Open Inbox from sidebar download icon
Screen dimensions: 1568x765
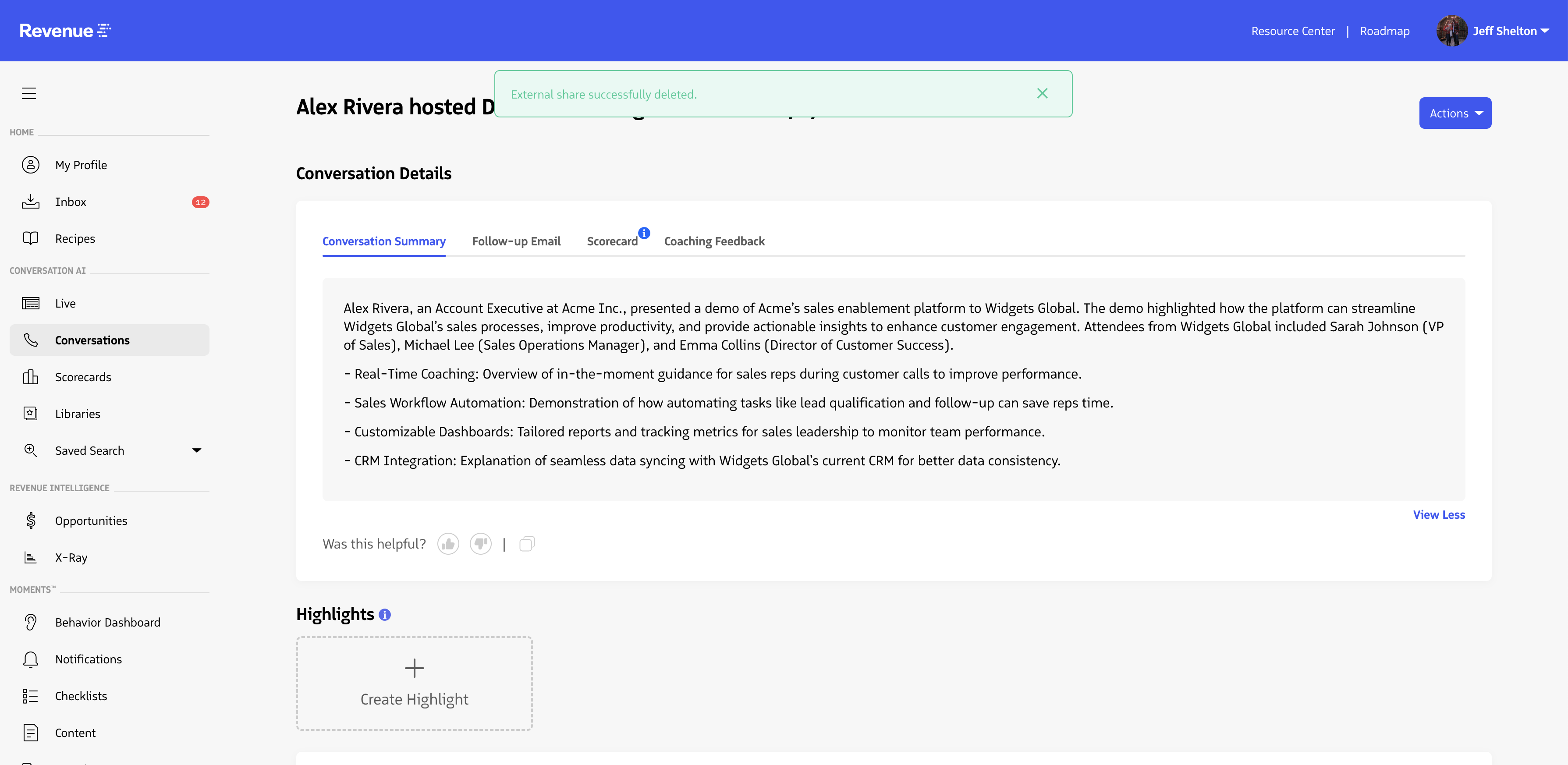coord(30,202)
